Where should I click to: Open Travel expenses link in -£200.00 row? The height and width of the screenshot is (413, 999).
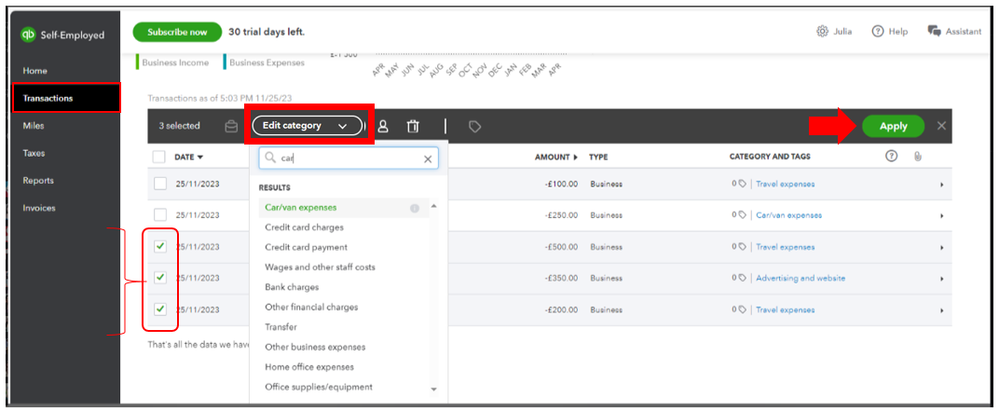click(x=785, y=310)
